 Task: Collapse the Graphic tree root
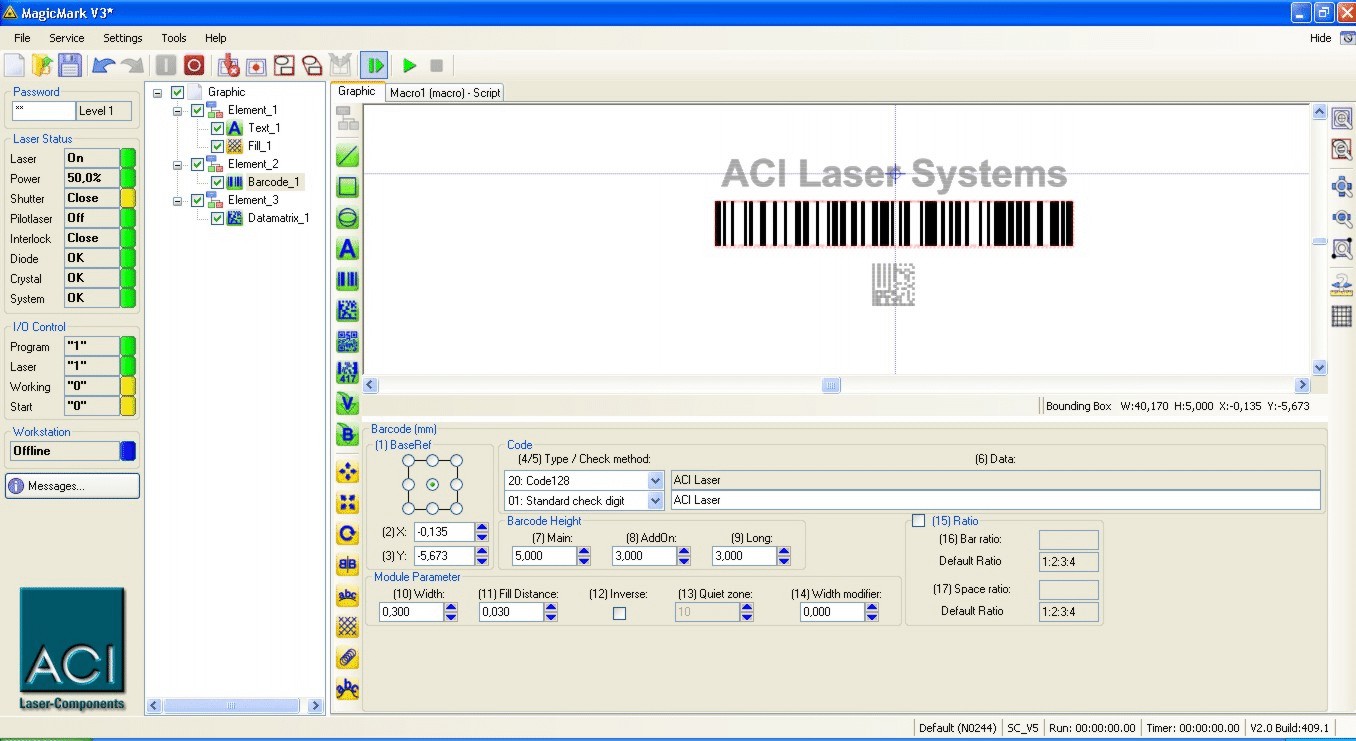pyautogui.click(x=158, y=92)
